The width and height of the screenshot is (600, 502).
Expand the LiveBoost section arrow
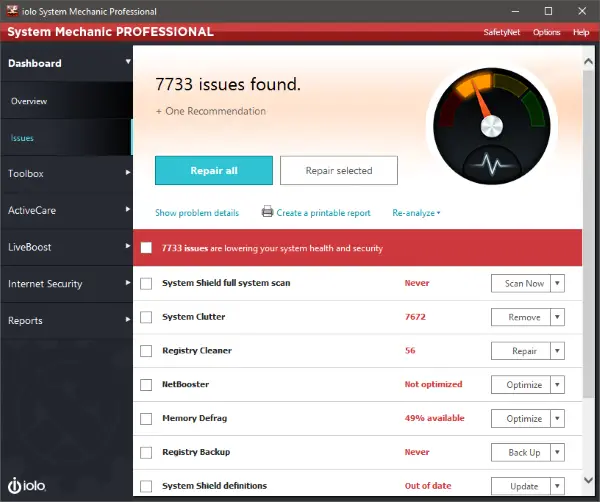[128, 246]
